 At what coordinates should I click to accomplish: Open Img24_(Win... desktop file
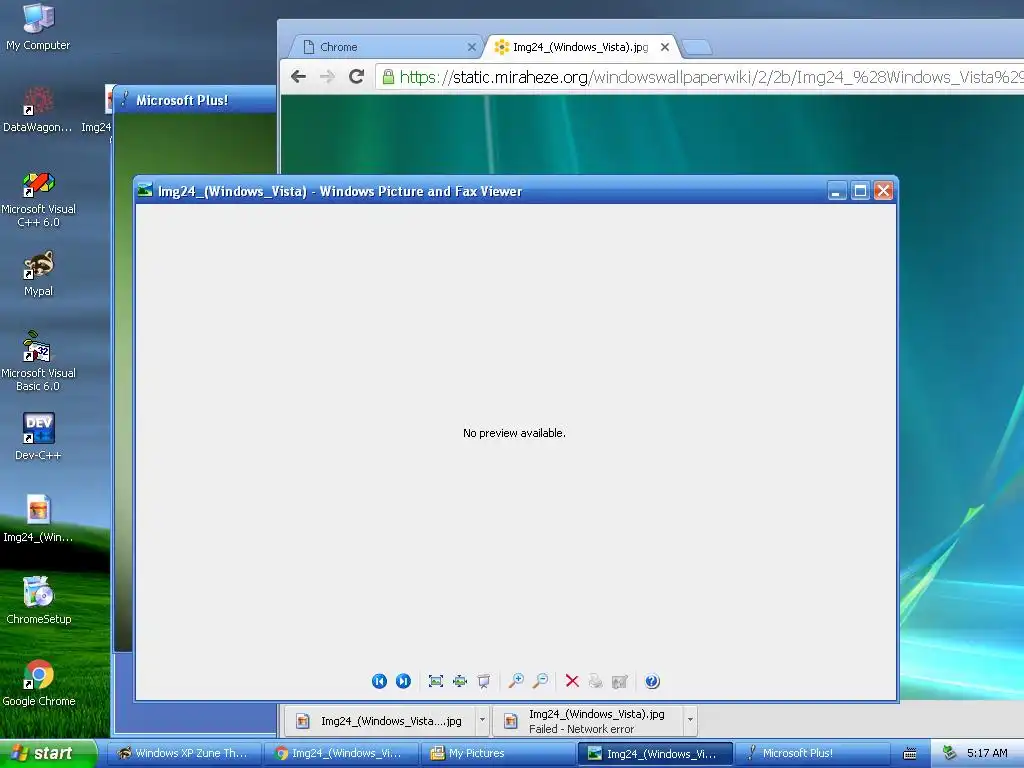[38, 519]
